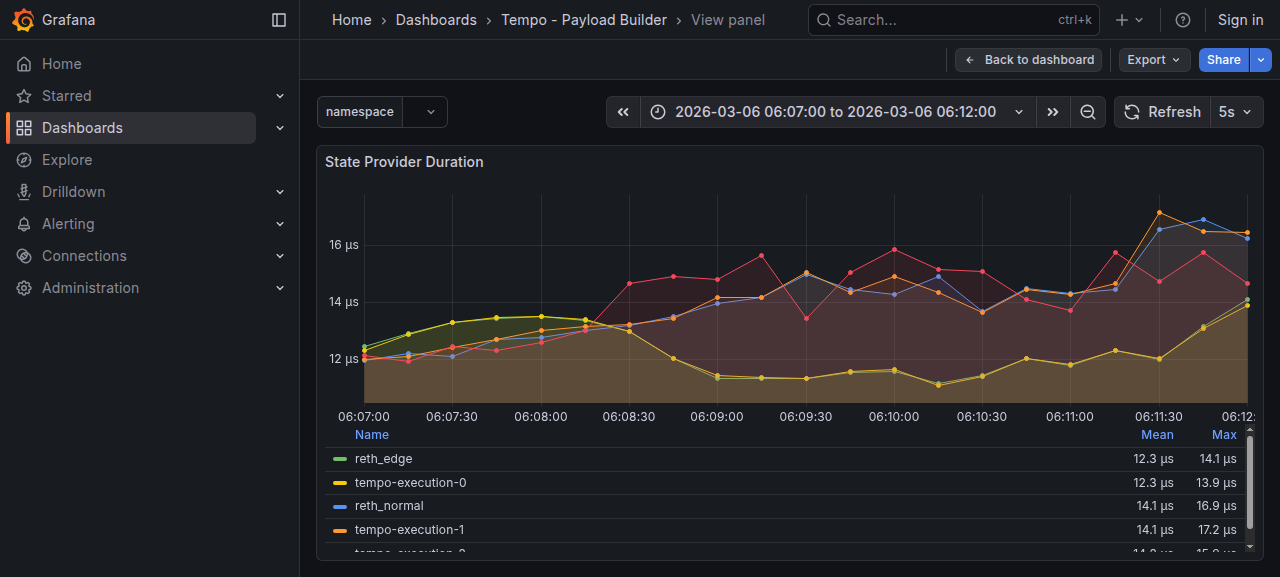
Task: Click the Home breadcrumb link
Action: (x=352, y=20)
